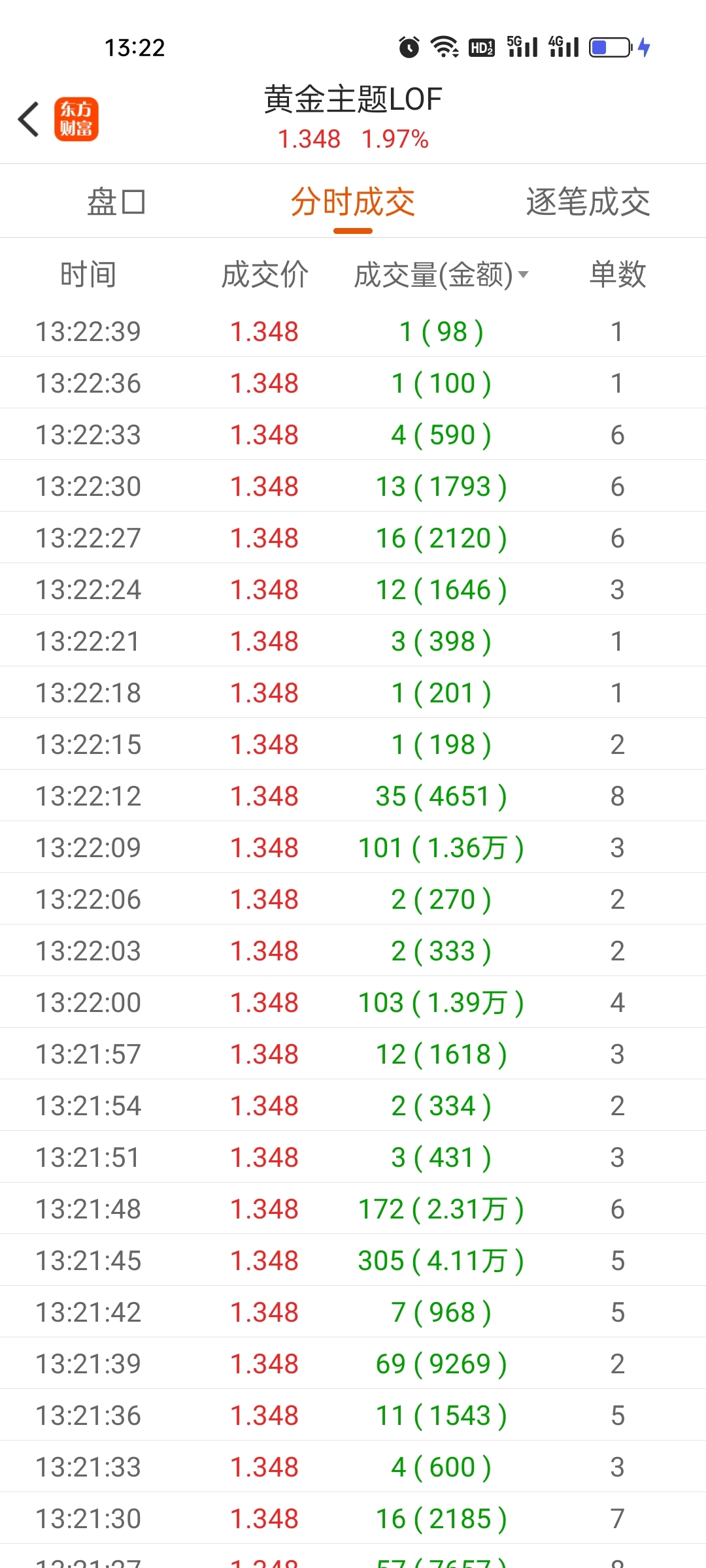
Task: Tap the 时间 column header
Action: (x=88, y=274)
